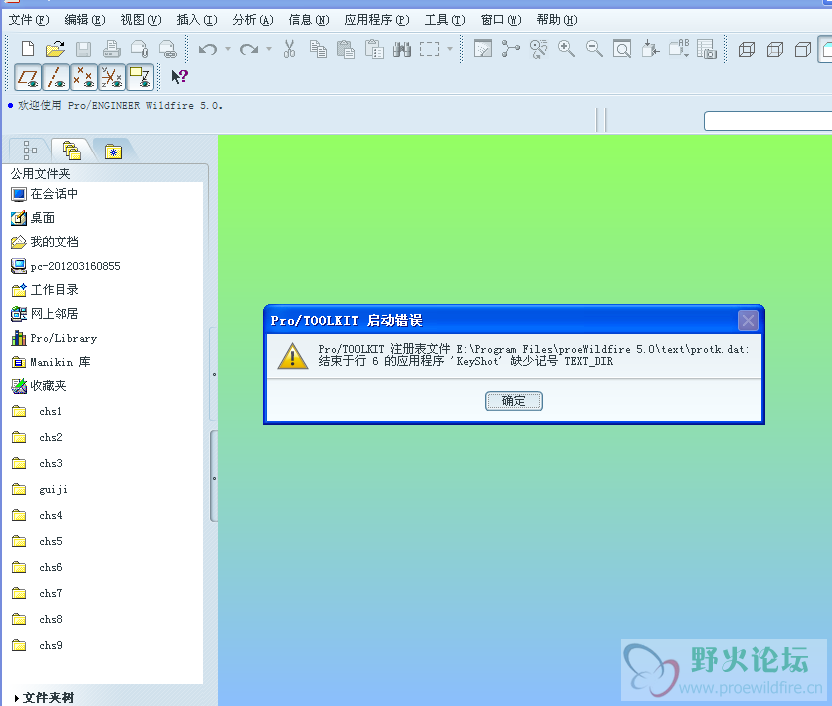Open 在会话中 in common folders

point(45,194)
